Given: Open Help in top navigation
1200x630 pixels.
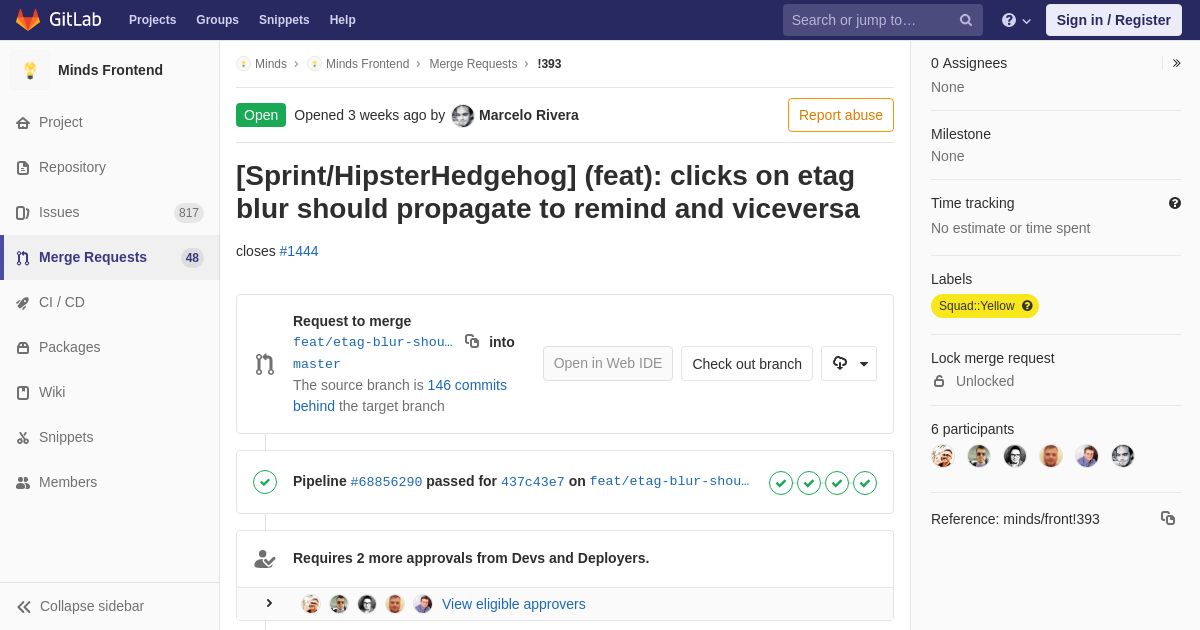Looking at the screenshot, I should [x=343, y=20].
